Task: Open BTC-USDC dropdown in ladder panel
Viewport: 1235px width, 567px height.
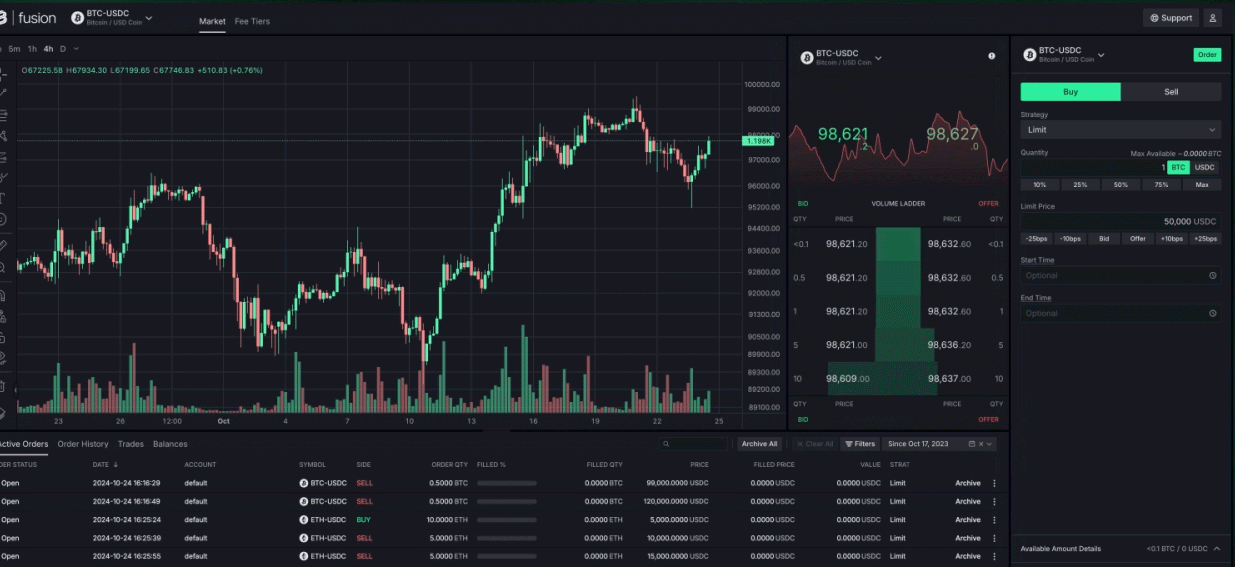Action: pos(878,58)
